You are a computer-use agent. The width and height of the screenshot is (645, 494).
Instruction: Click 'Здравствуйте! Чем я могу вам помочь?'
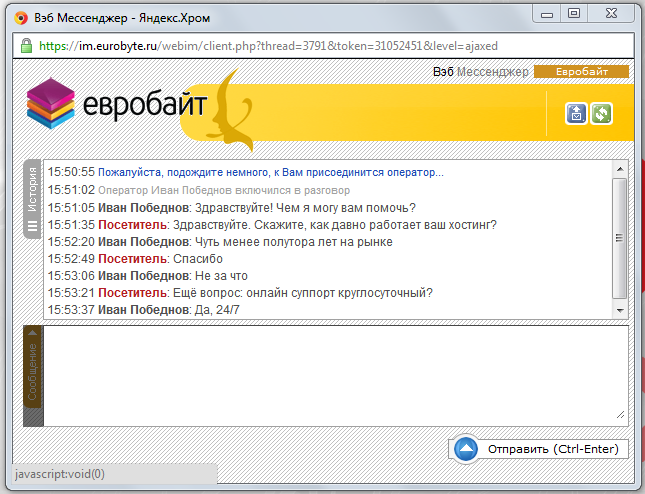pos(305,208)
